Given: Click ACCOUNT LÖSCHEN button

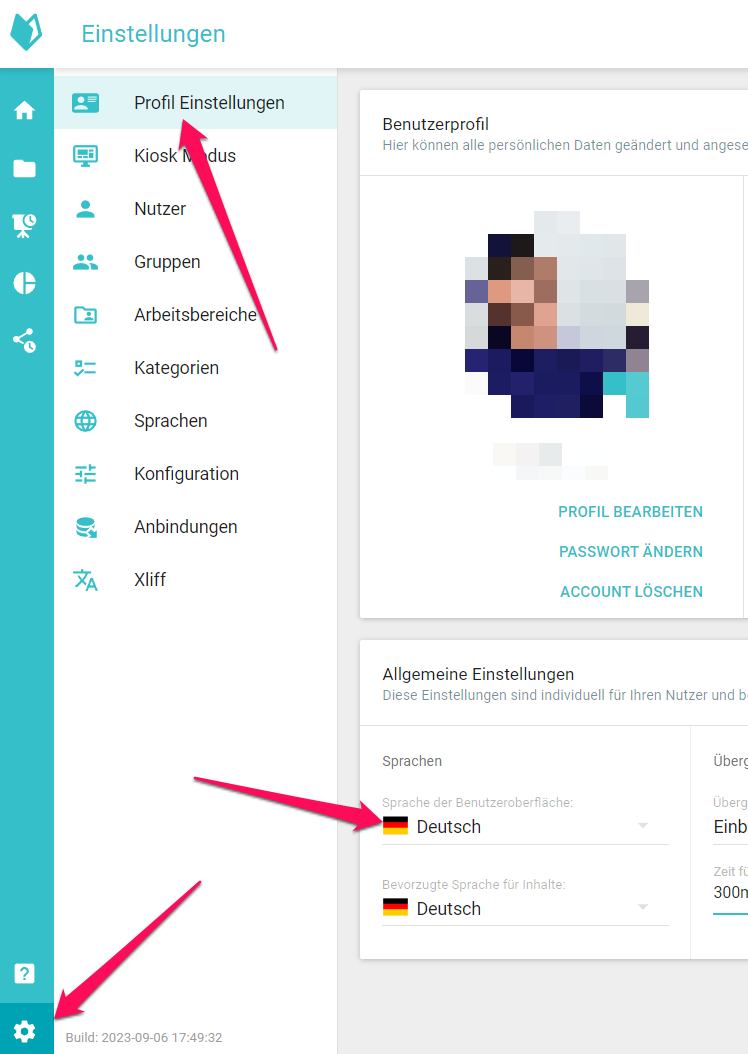Looking at the screenshot, I should [x=631, y=592].
